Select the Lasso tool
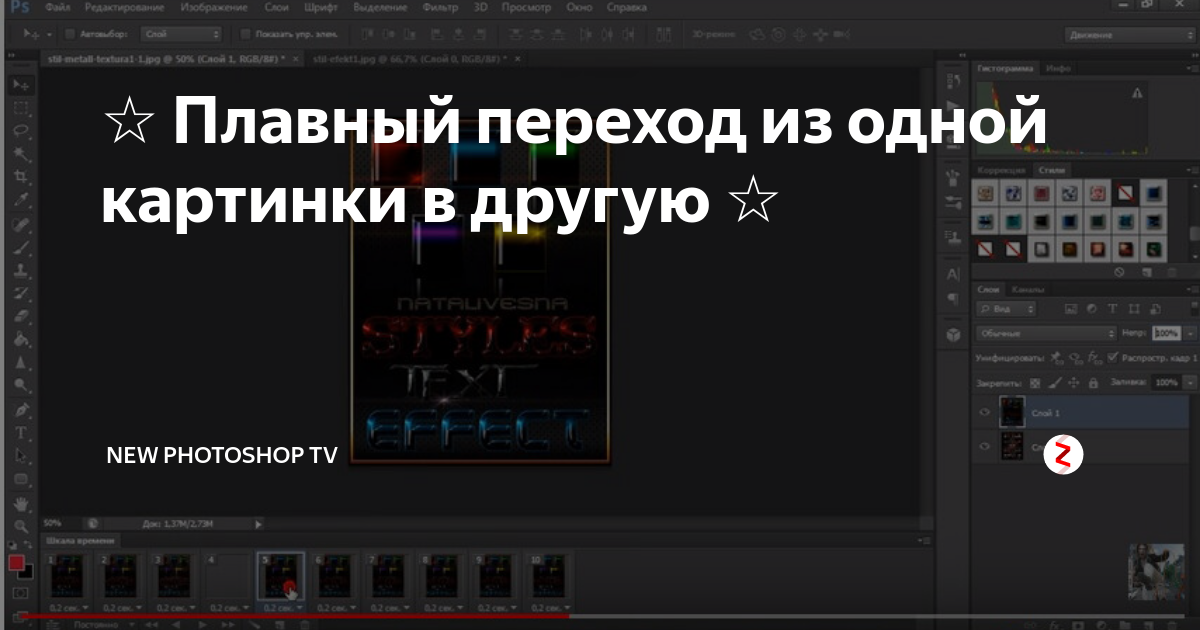The width and height of the screenshot is (1200, 630). click(21, 131)
